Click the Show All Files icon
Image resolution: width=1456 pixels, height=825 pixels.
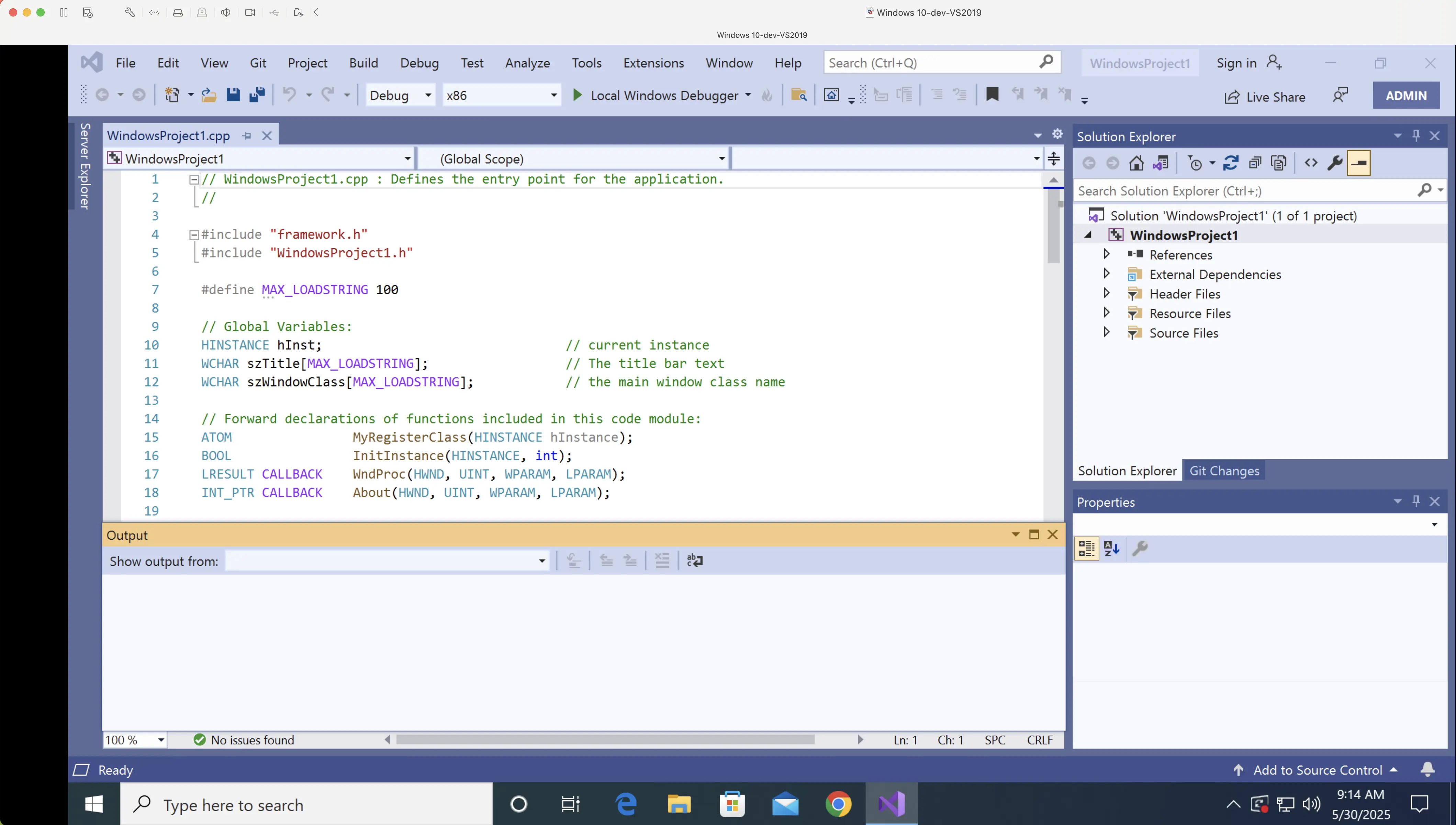tap(1279, 163)
